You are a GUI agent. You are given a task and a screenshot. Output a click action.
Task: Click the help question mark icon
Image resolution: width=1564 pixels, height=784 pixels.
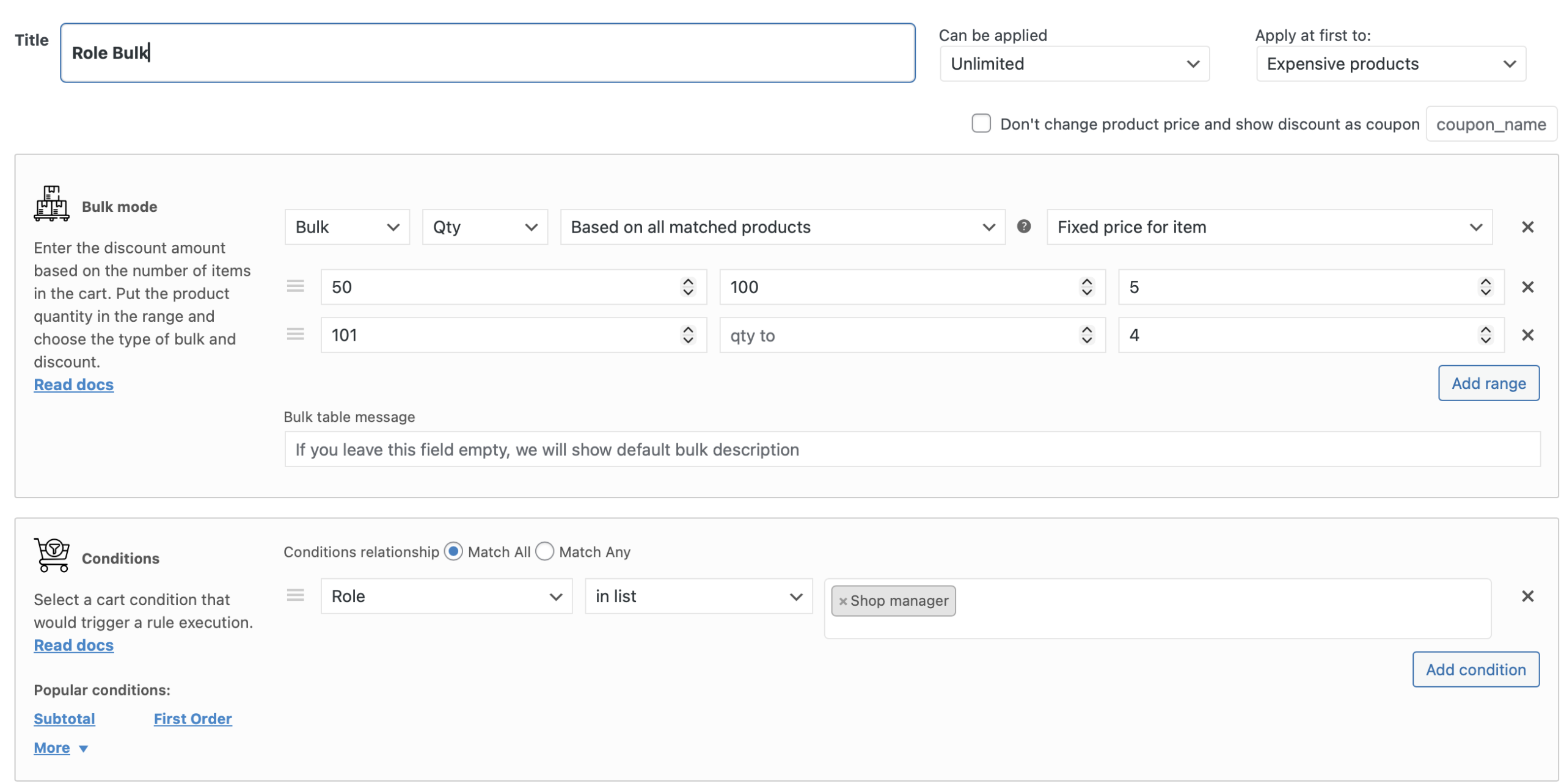pyautogui.click(x=1023, y=227)
